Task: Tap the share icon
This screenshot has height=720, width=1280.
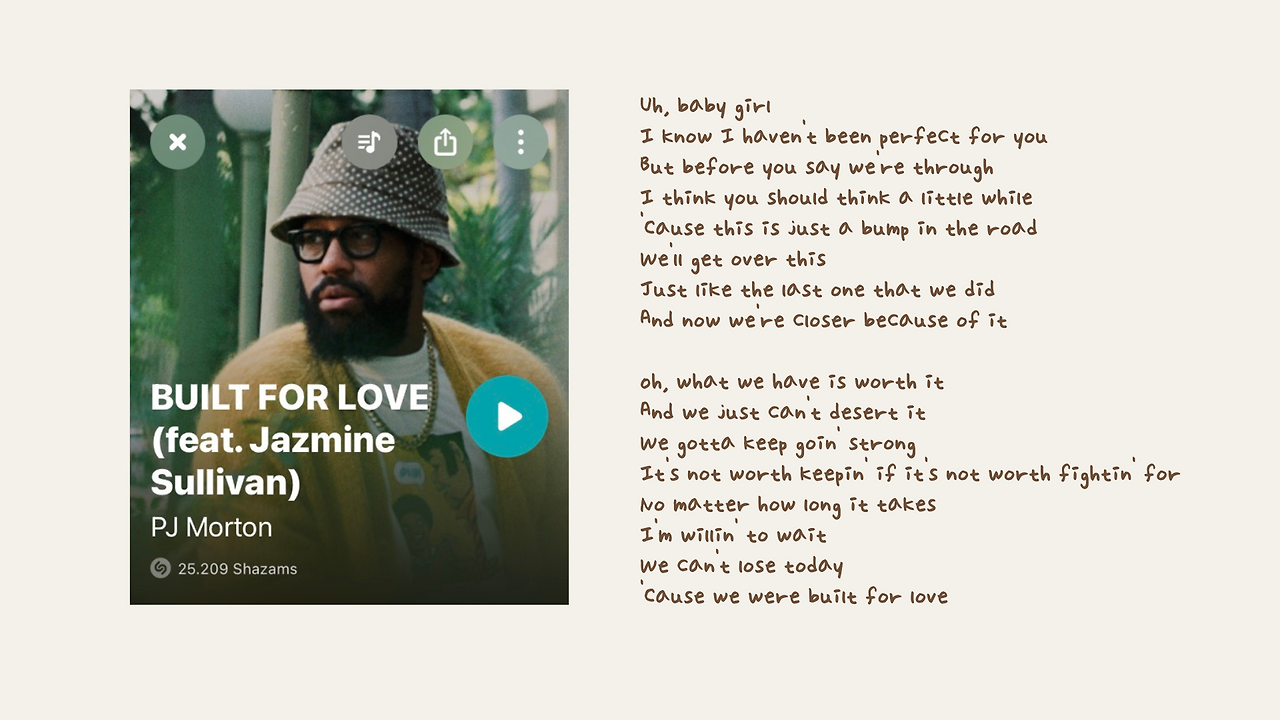Action: [445, 142]
